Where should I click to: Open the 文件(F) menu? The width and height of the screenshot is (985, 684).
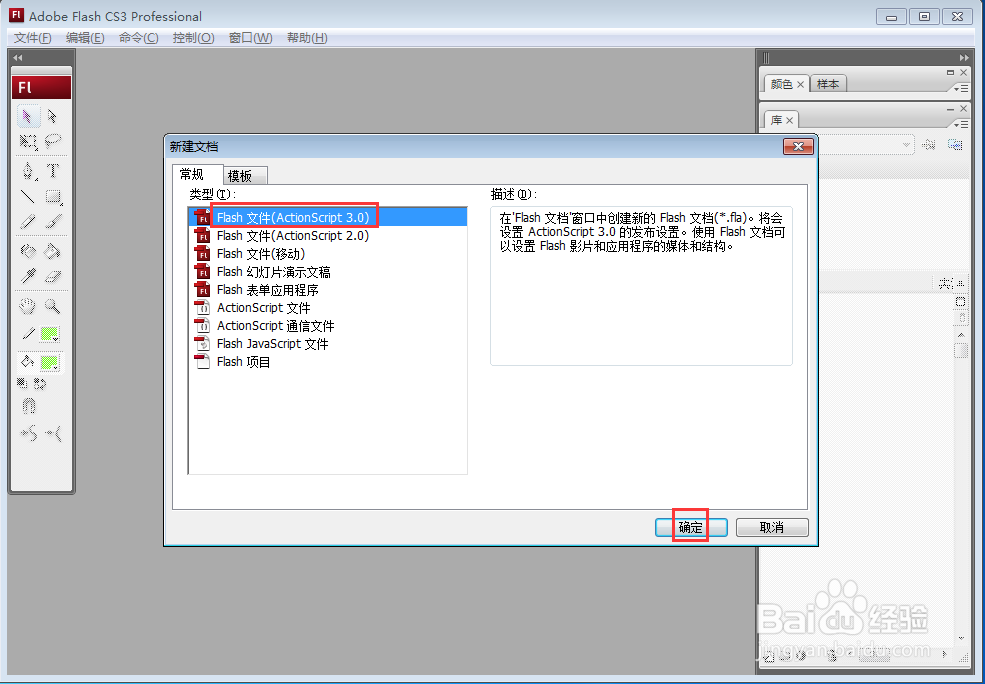pos(32,38)
